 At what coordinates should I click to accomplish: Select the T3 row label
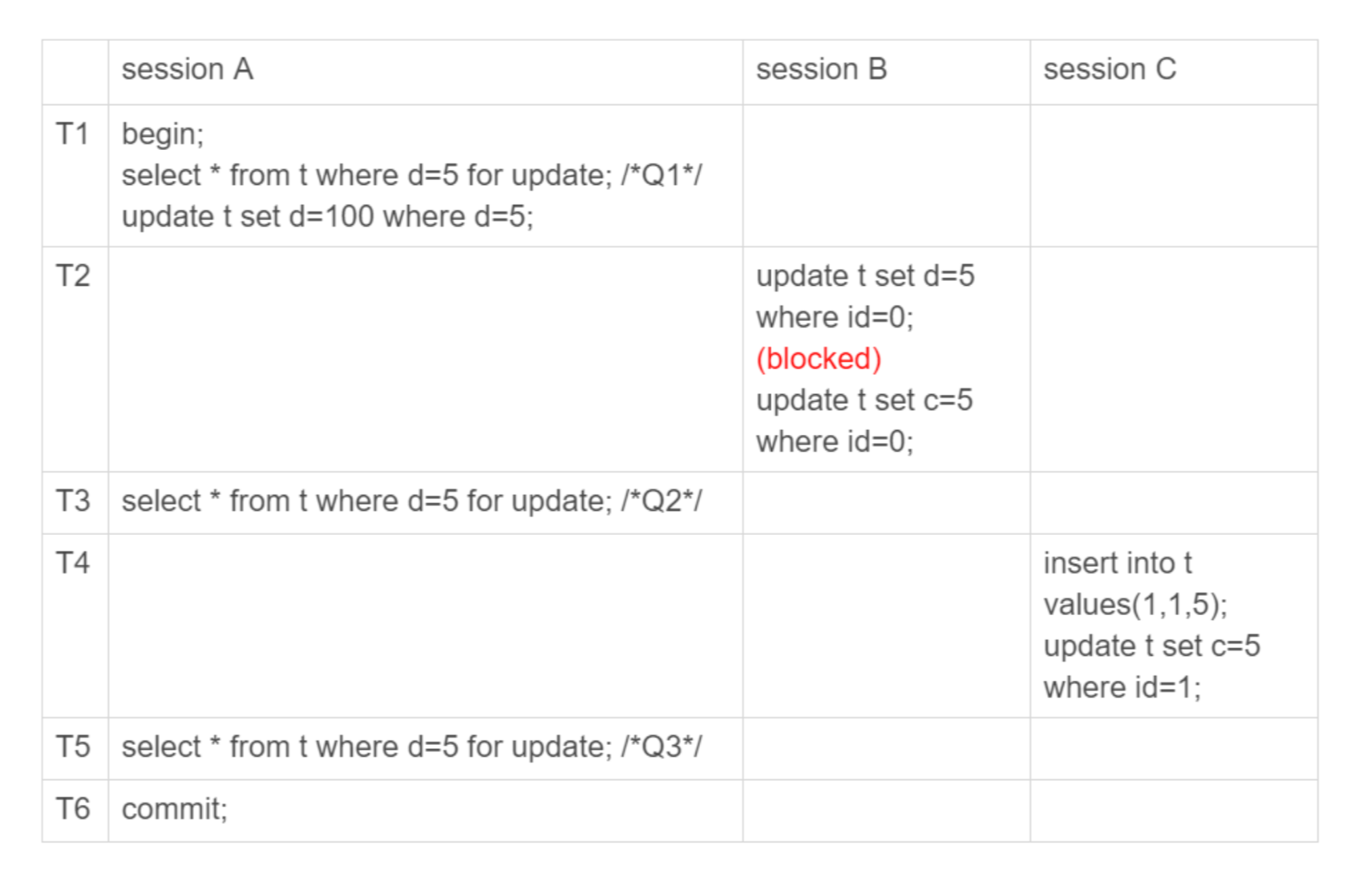(73, 501)
